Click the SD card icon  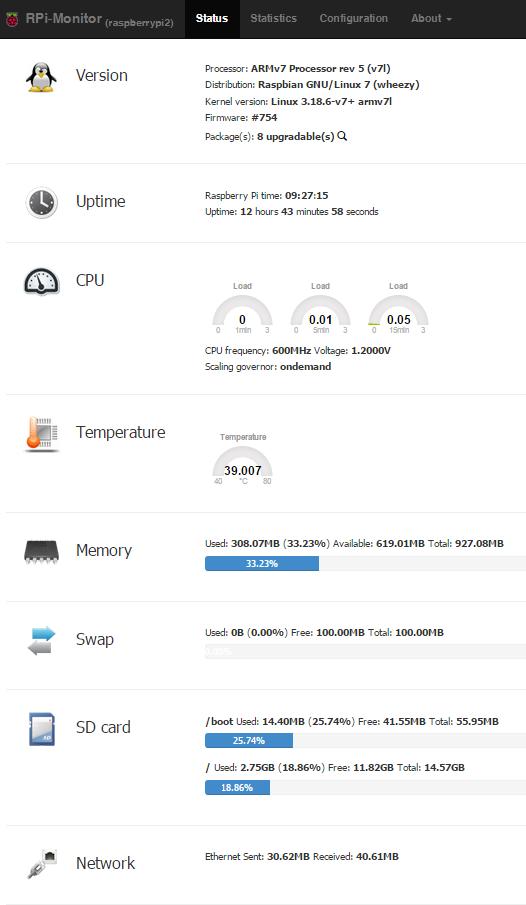(x=42, y=729)
